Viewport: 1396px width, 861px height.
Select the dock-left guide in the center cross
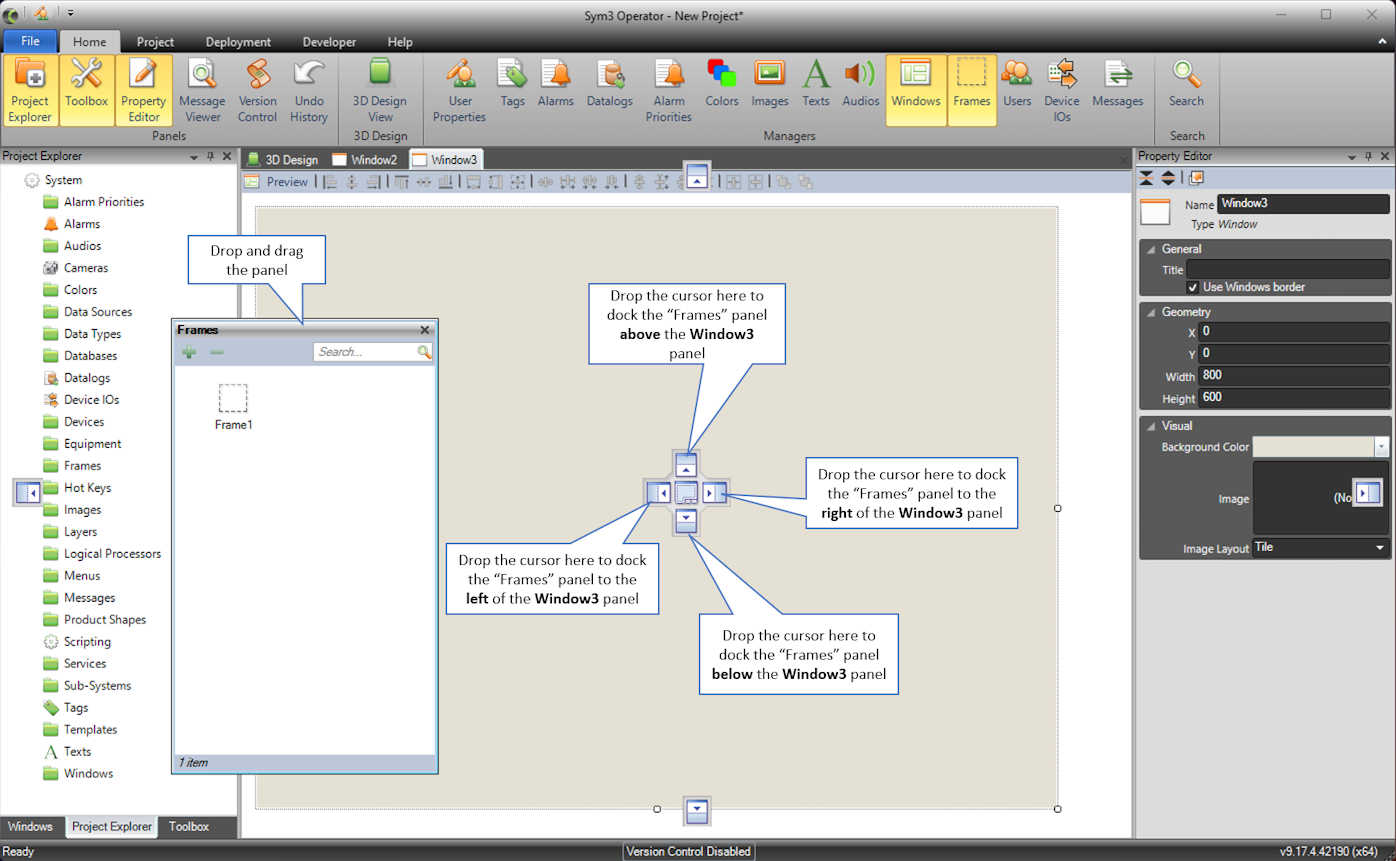(659, 492)
